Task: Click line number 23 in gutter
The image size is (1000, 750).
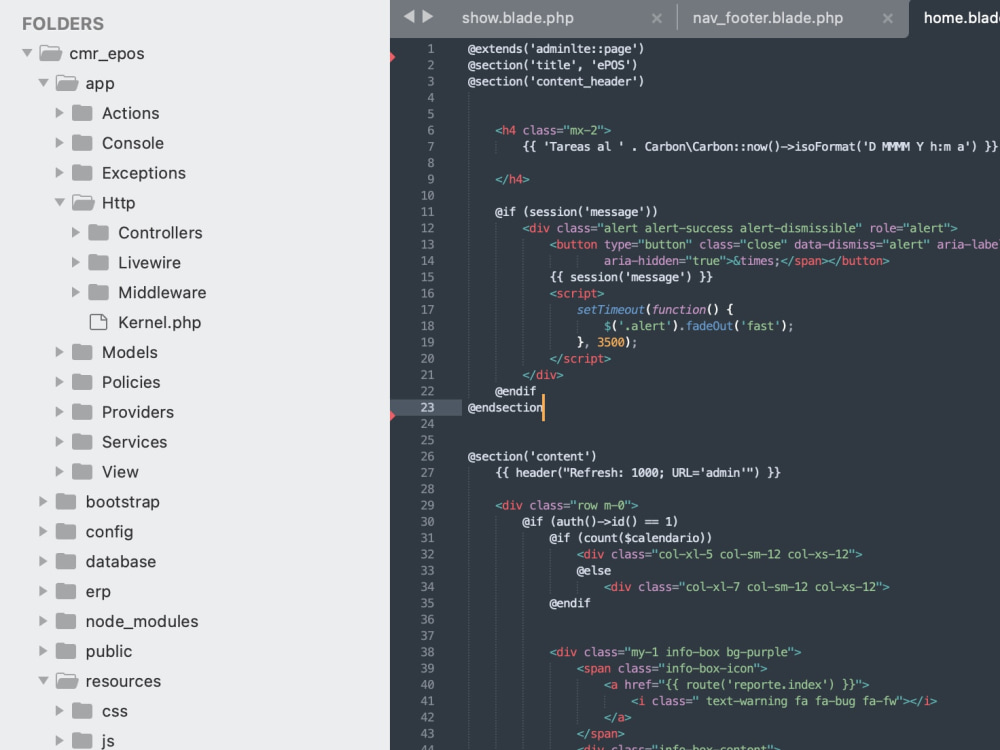Action: tap(427, 407)
